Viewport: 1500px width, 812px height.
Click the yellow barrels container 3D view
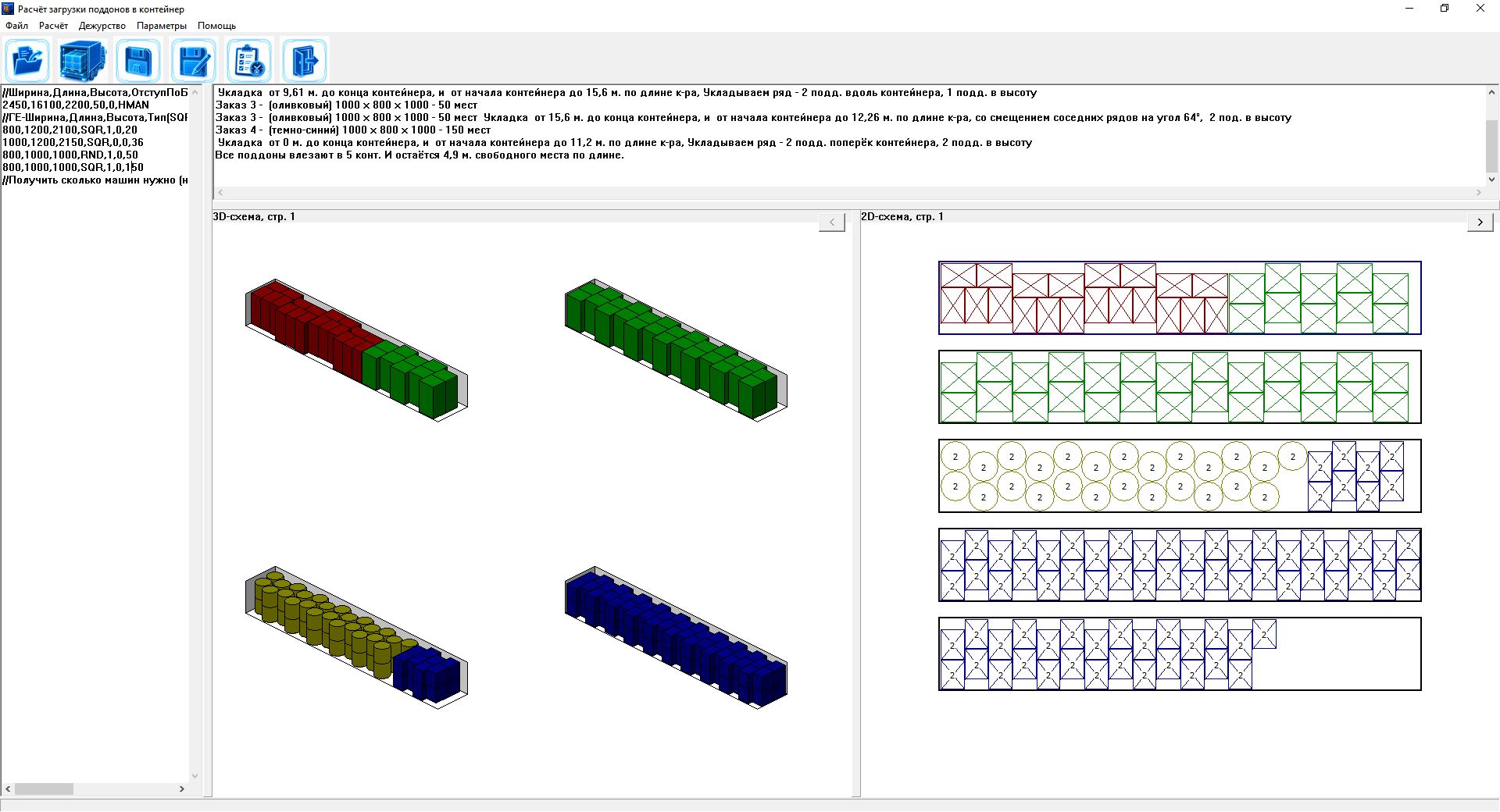(x=357, y=638)
